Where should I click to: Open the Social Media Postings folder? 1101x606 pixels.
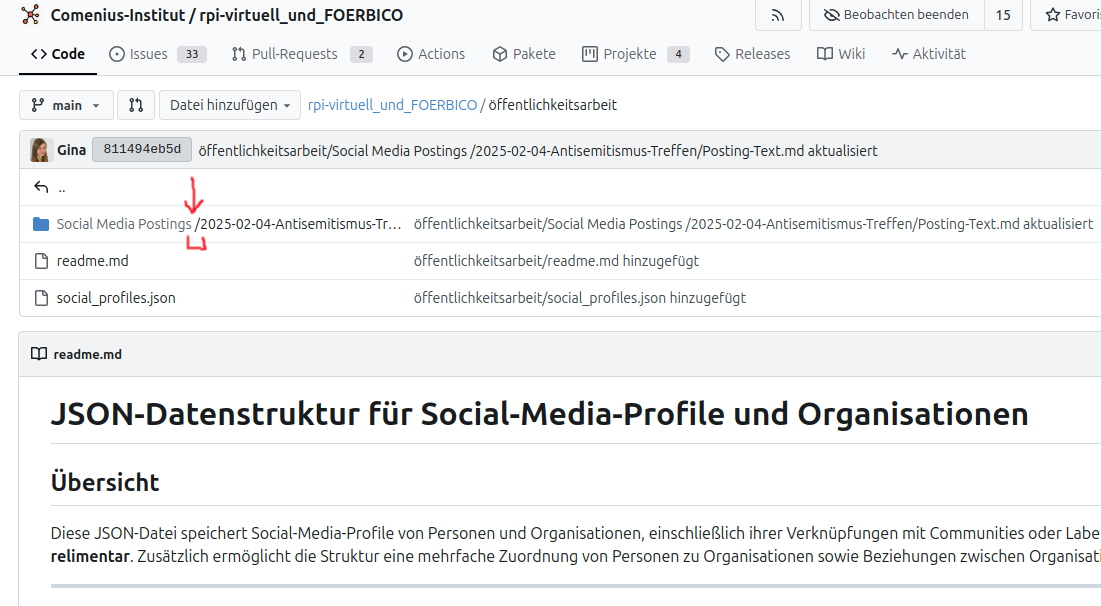pos(123,224)
